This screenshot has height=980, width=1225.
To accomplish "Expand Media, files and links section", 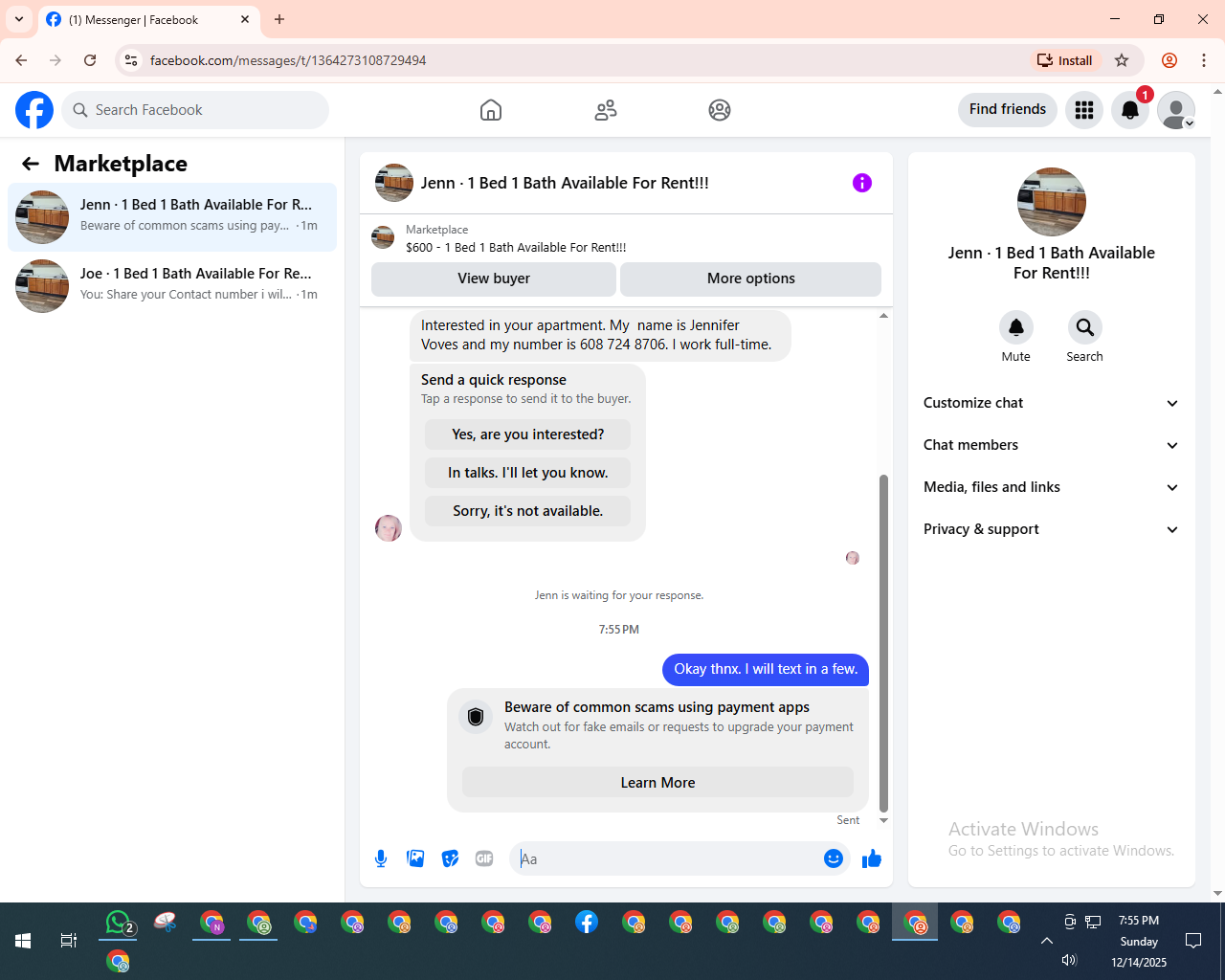I will point(1052,487).
